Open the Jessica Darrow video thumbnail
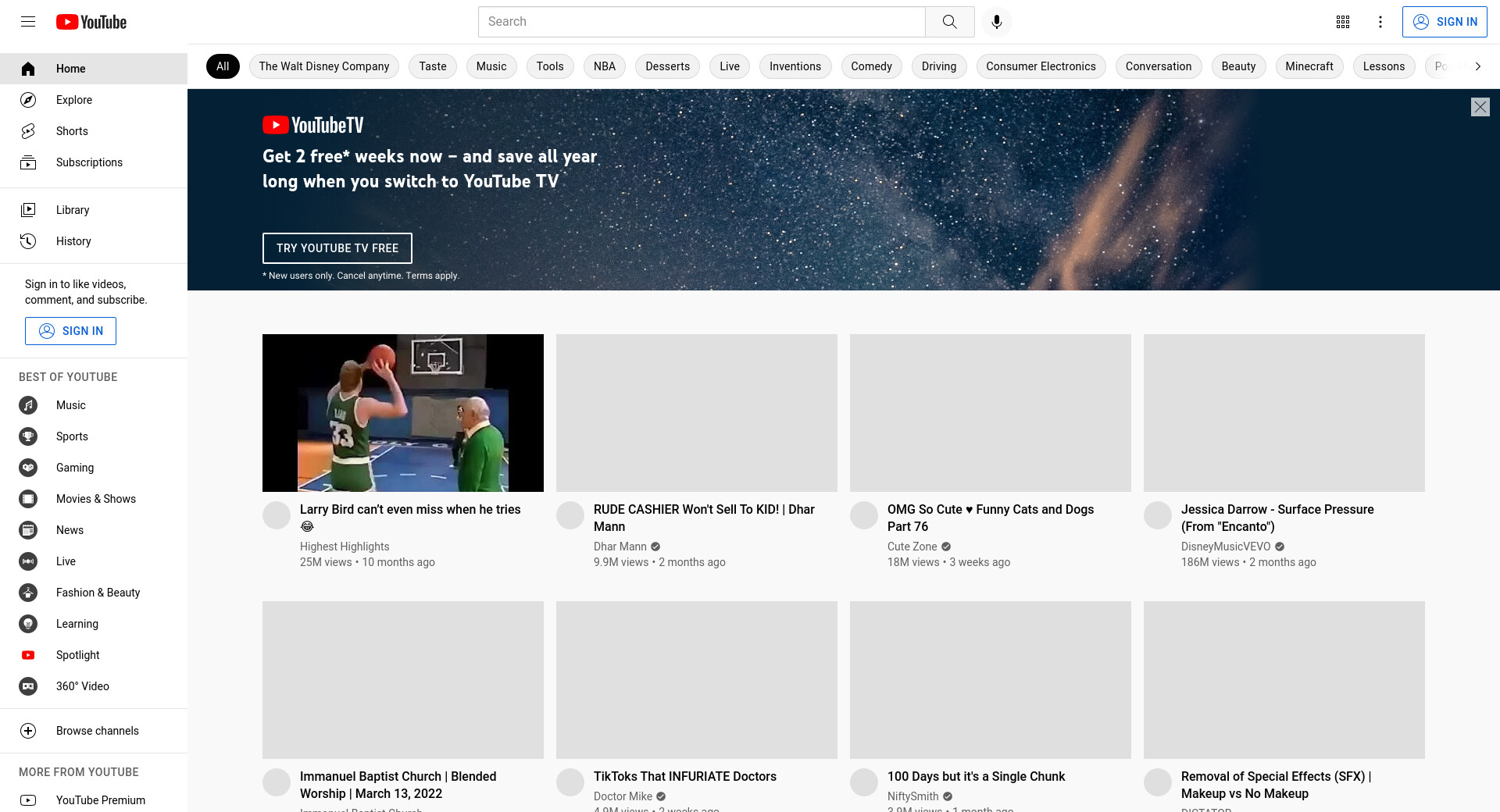 click(1284, 413)
